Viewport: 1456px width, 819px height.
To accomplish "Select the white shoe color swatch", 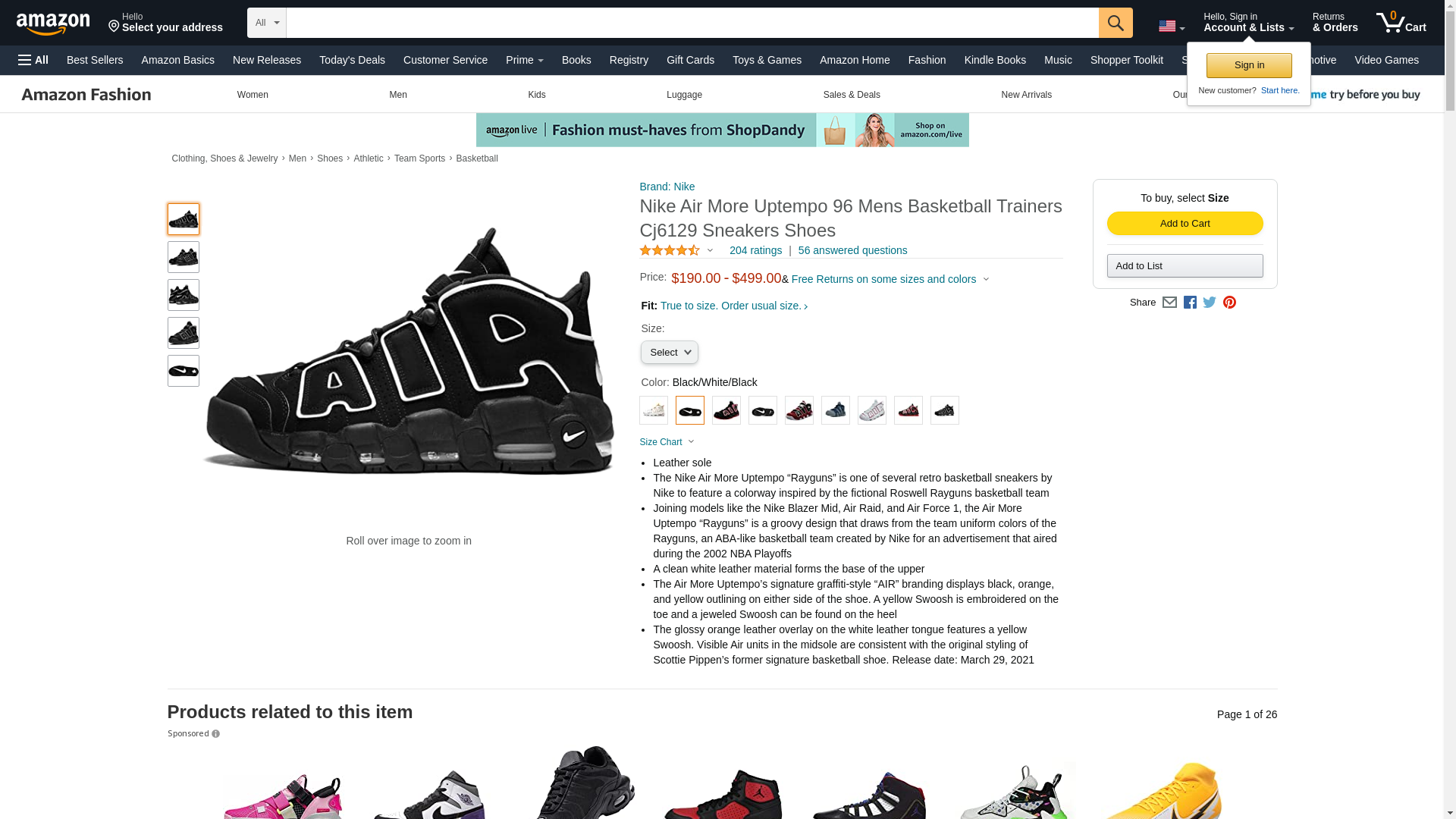I will click(653, 410).
